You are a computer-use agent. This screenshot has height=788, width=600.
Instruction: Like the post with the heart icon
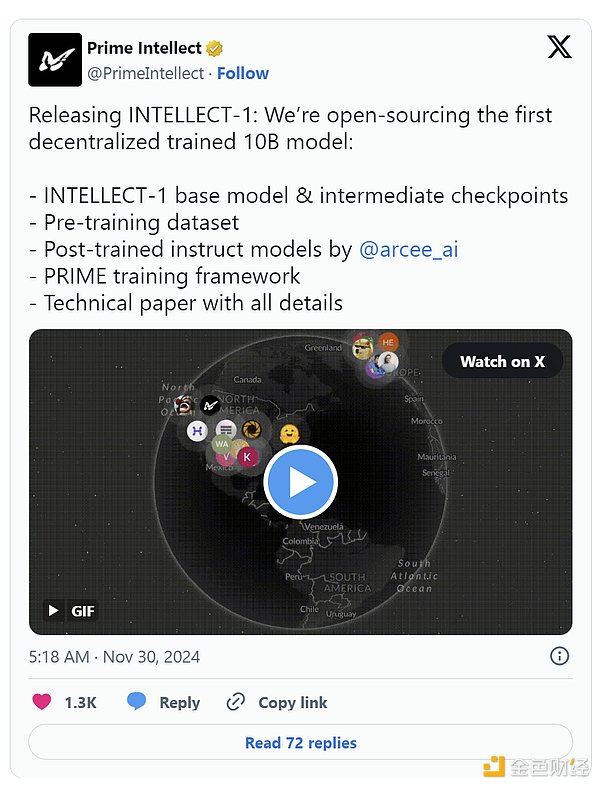42,702
